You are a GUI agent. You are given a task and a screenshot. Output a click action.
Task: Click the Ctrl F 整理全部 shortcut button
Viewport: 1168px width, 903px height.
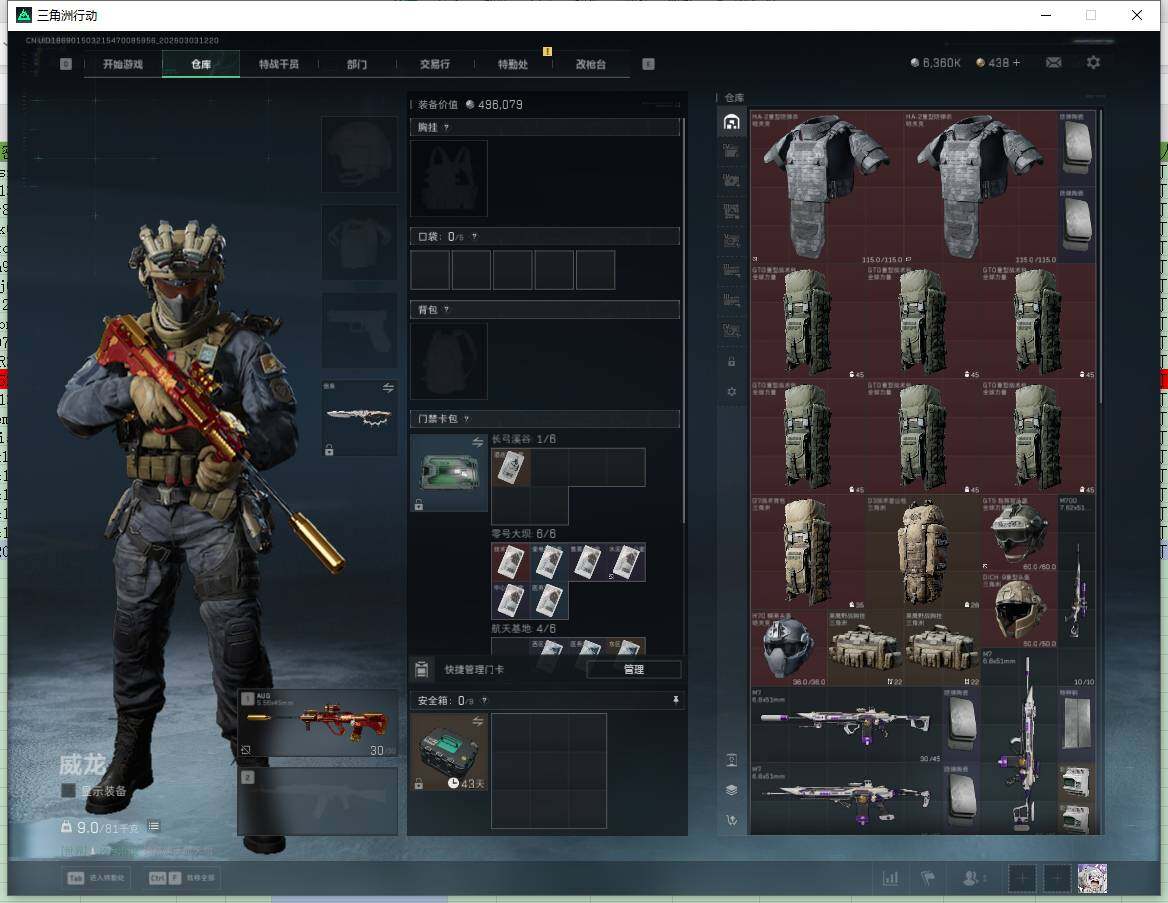pyautogui.click(x=182, y=878)
